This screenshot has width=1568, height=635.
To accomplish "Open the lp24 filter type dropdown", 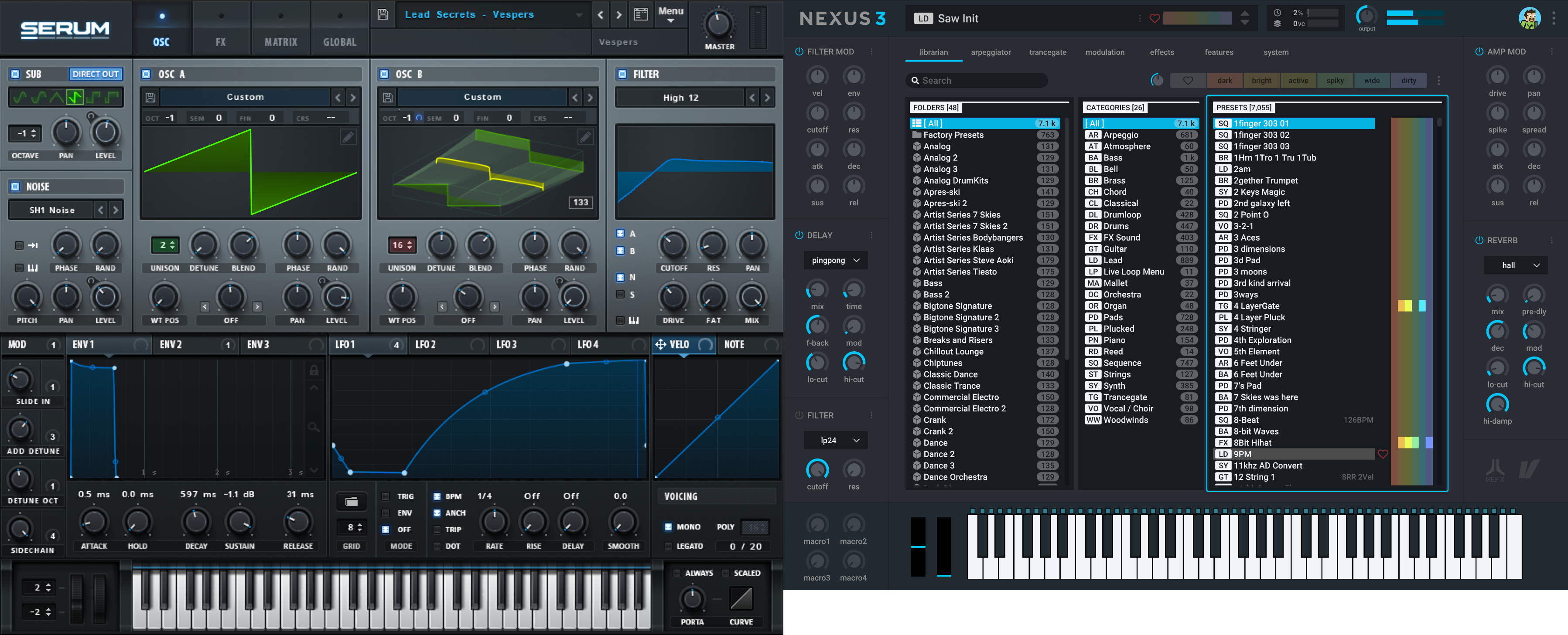I will click(x=836, y=440).
